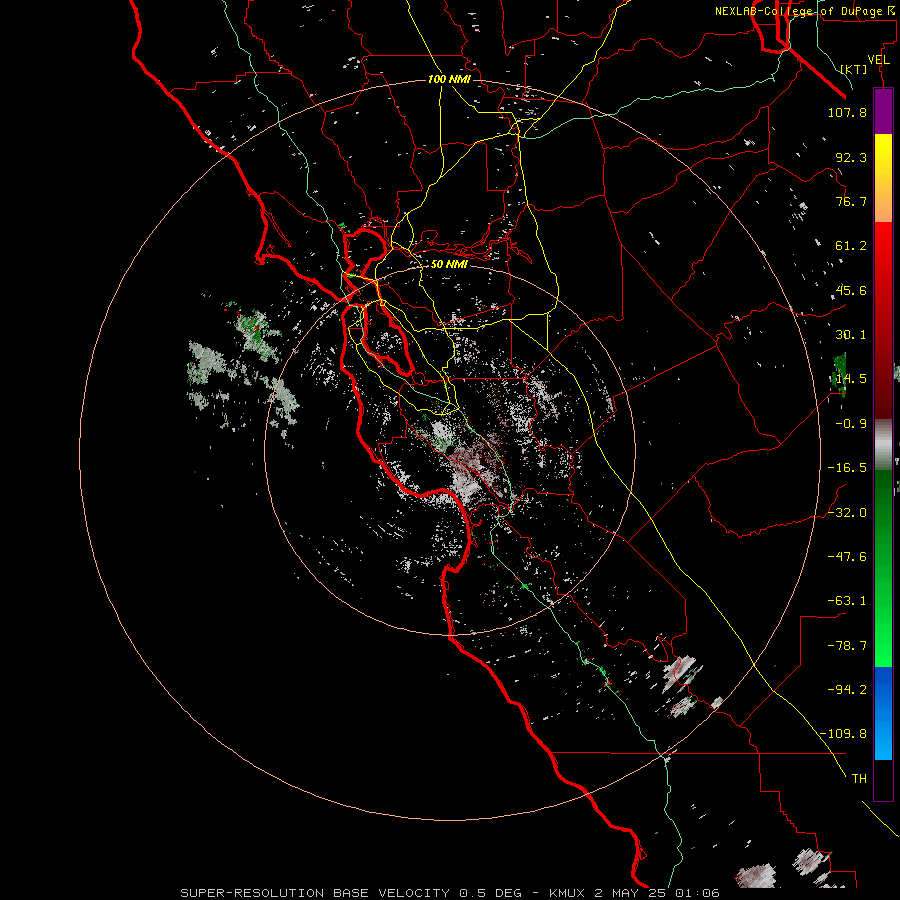The width and height of the screenshot is (900, 900).
Task: Click the [KT] units label
Action: 854,69
